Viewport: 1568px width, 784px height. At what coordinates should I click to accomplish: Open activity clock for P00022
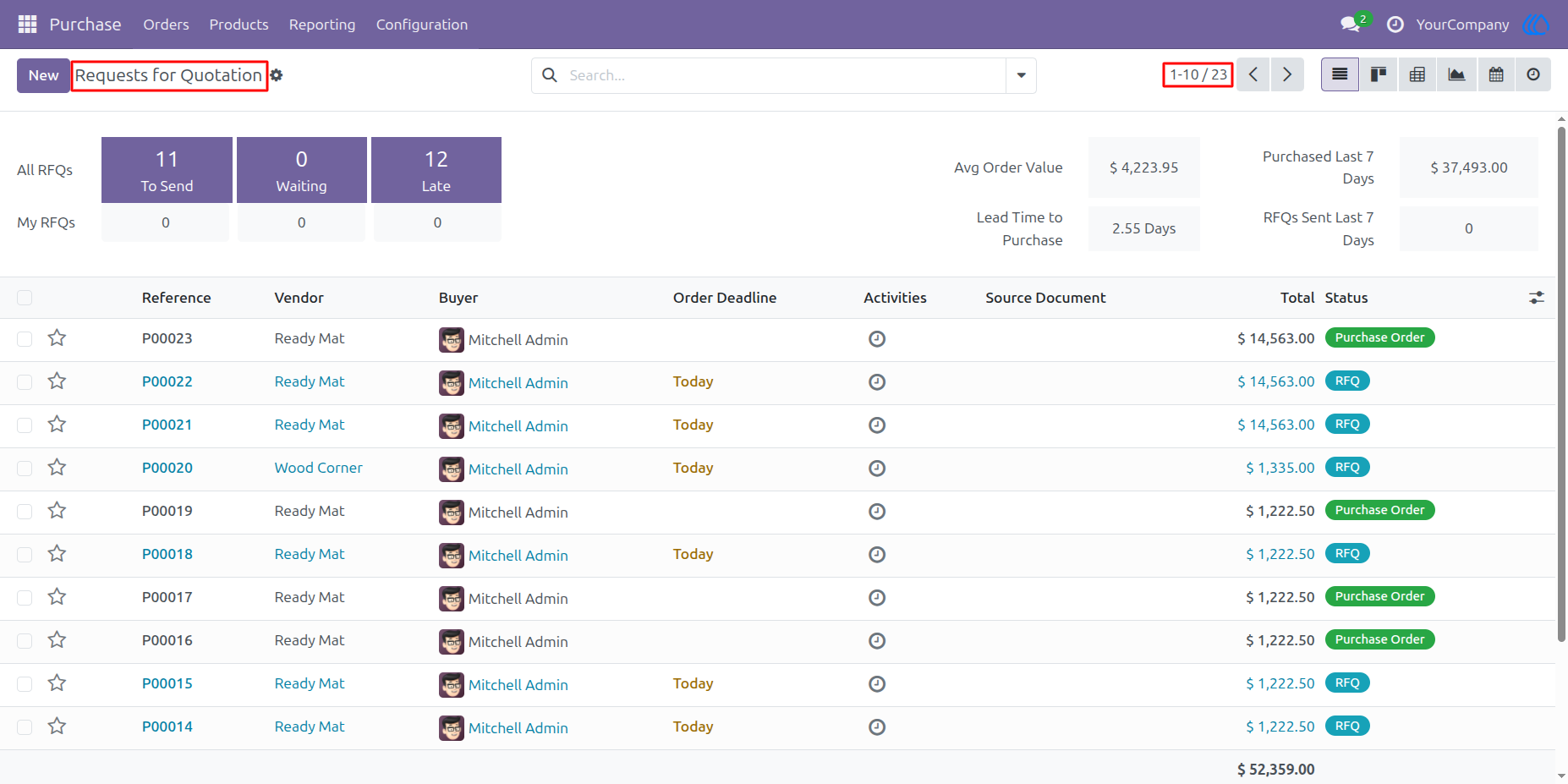coord(877,382)
